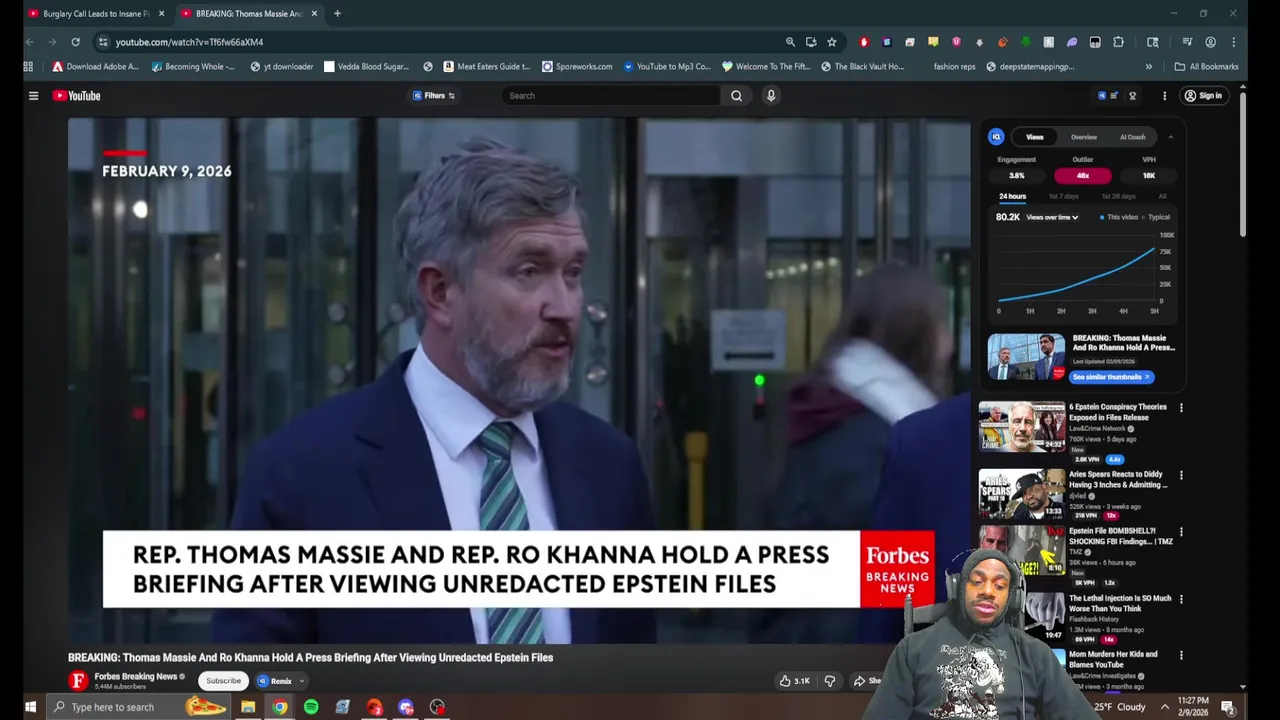This screenshot has height=720, width=1280.
Task: Open the Forbes channel avatar
Action: (78, 681)
